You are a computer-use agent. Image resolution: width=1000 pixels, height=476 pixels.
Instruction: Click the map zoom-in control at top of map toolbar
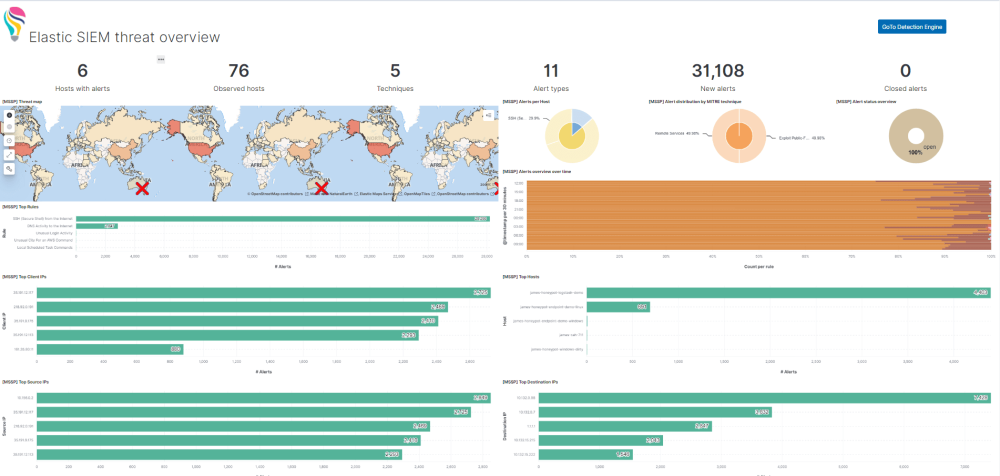pos(9,116)
